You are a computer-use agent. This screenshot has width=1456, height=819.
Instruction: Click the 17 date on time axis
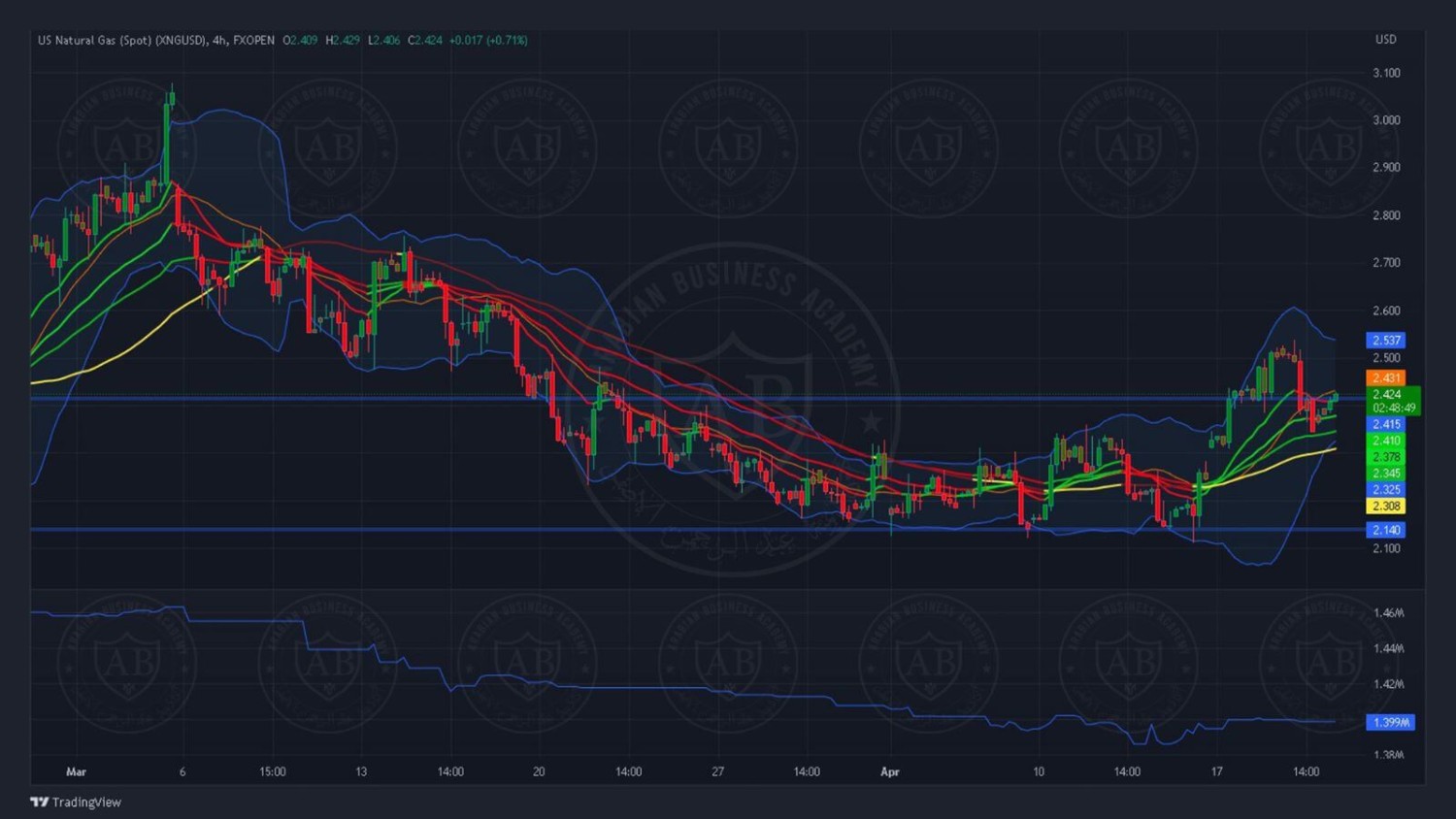coord(1216,771)
